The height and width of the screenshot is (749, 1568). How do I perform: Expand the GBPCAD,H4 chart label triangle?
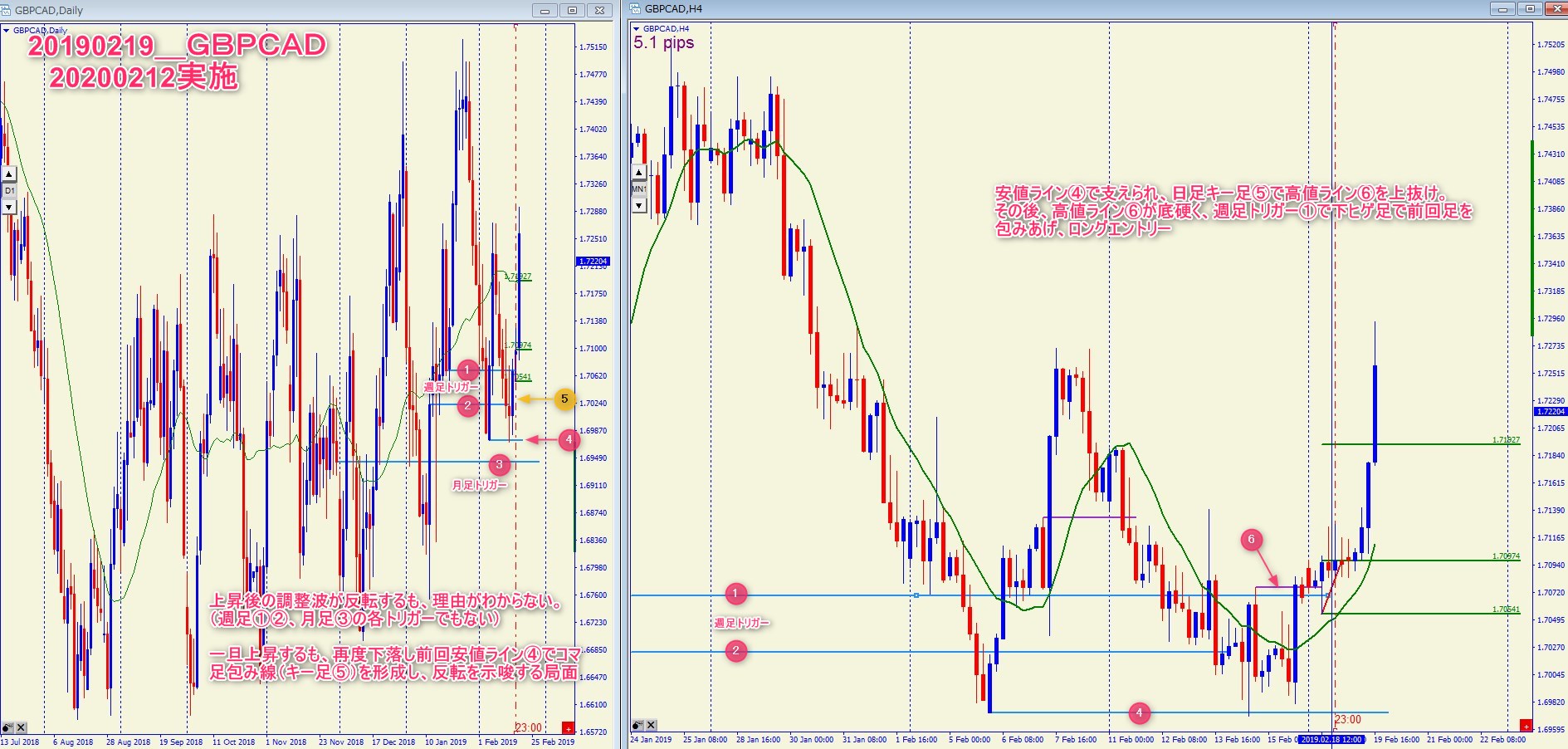pyautogui.click(x=637, y=29)
